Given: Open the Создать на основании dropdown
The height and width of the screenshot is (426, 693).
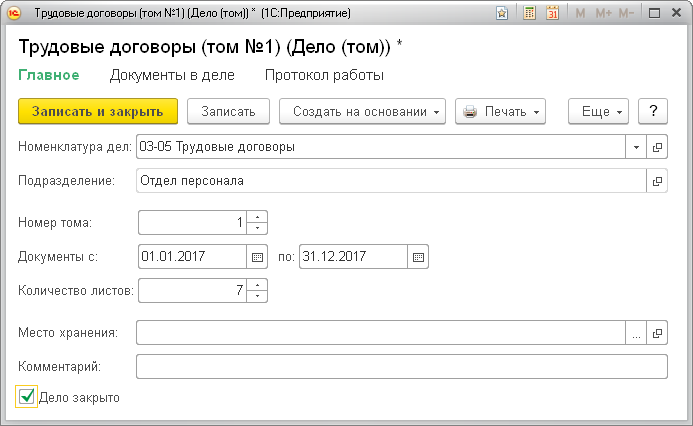Looking at the screenshot, I should coord(362,111).
